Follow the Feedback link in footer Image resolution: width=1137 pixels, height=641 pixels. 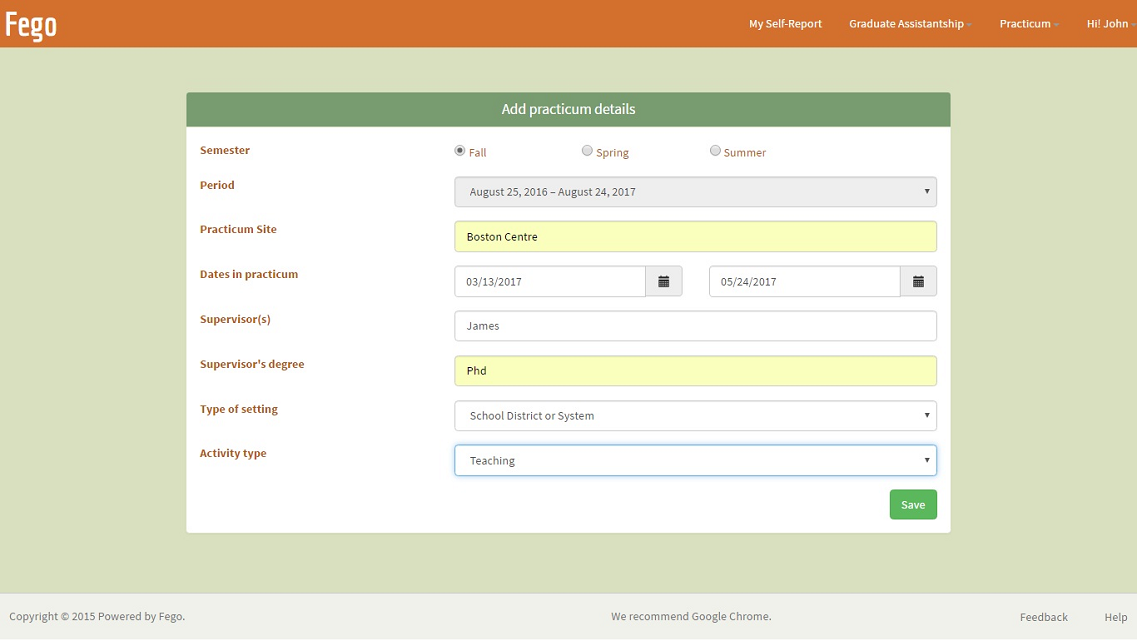click(1043, 617)
